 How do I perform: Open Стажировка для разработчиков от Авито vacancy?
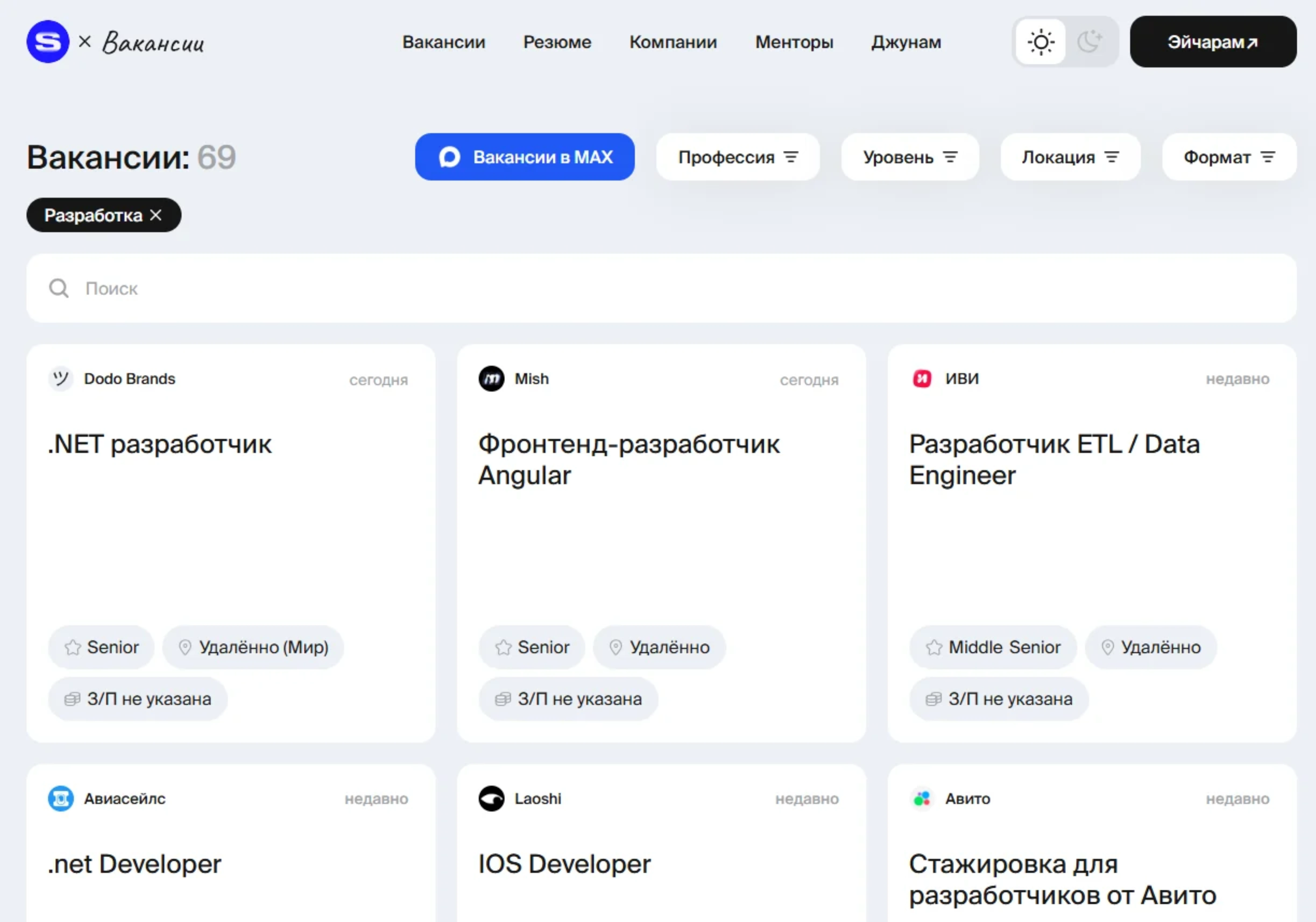coord(1063,880)
